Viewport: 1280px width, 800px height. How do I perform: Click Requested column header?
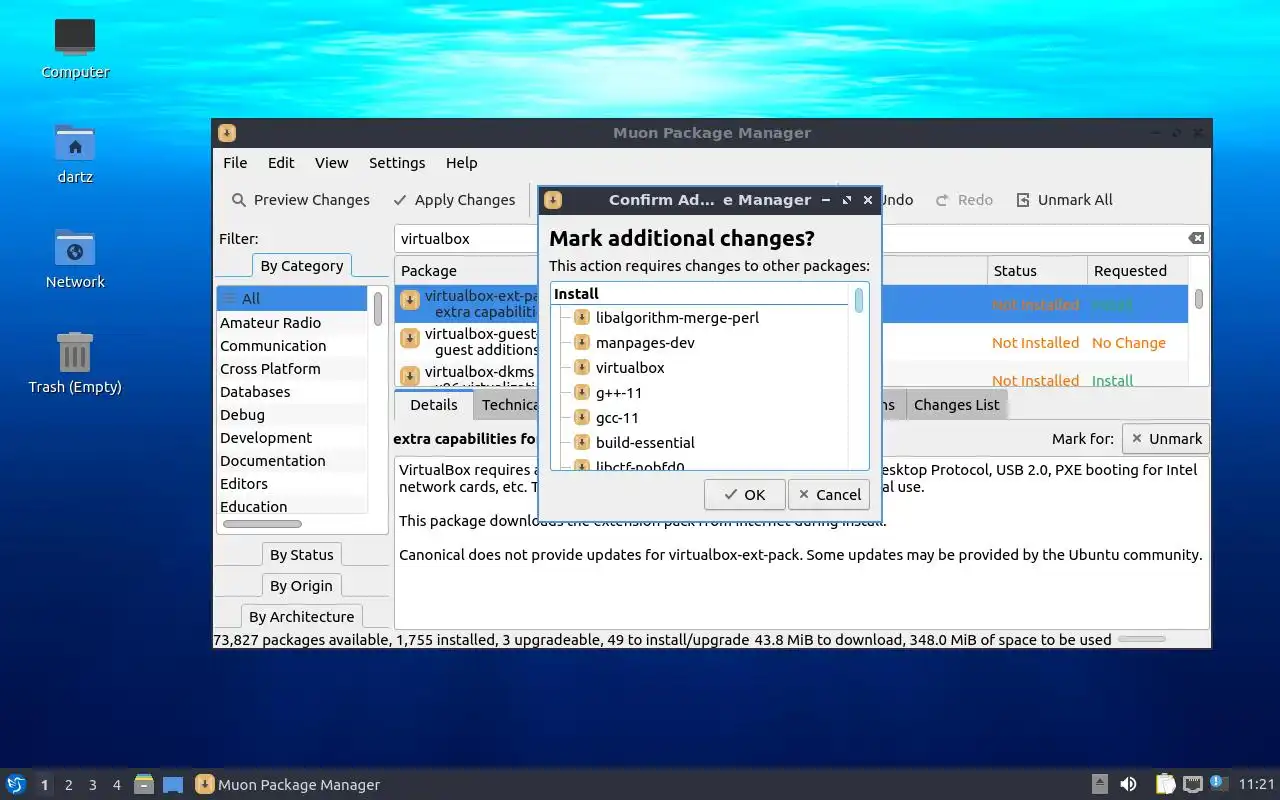click(1138, 271)
